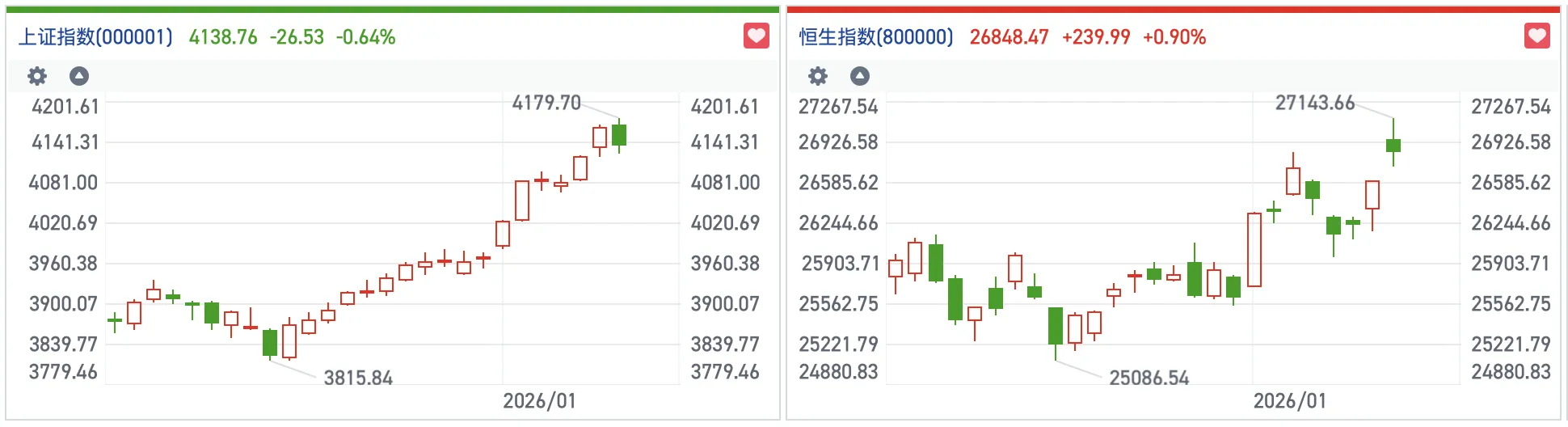Click the 4138.76 latest price of 上证指数
Screen dimensions: 1568x427
tap(223, 37)
